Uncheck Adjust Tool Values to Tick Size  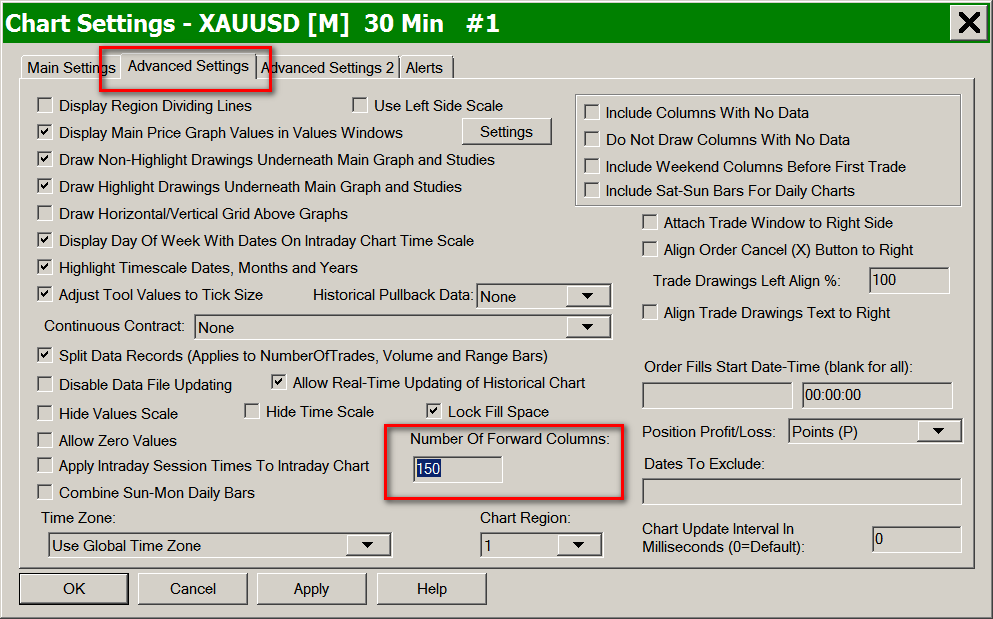tap(45, 294)
